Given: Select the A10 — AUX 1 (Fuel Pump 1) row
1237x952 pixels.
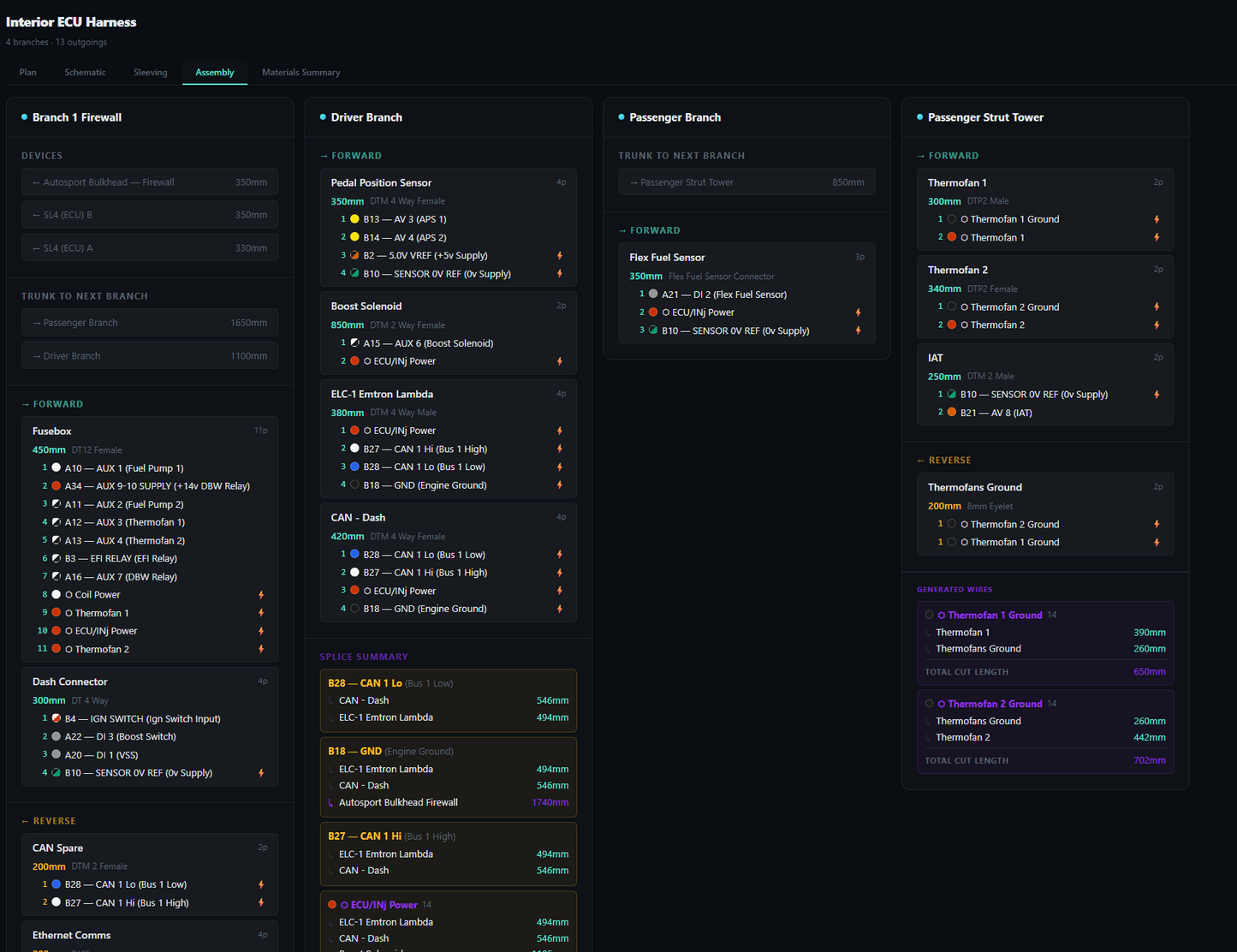Looking at the screenshot, I should 150,468.
